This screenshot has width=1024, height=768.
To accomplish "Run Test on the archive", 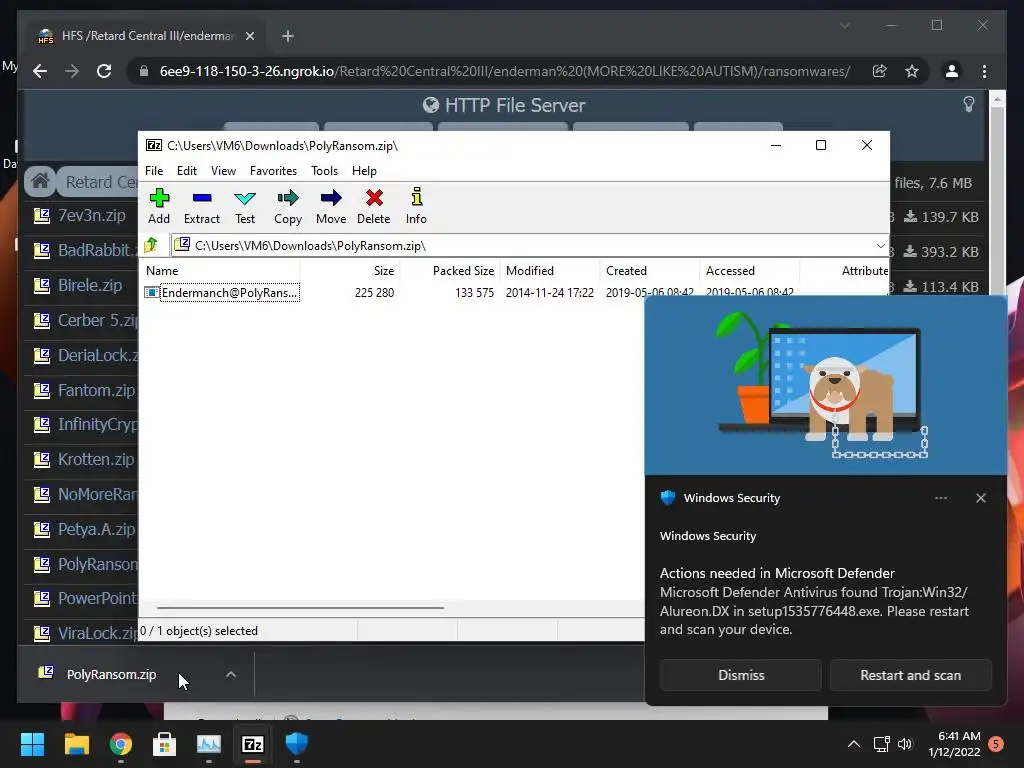I will pos(245,206).
